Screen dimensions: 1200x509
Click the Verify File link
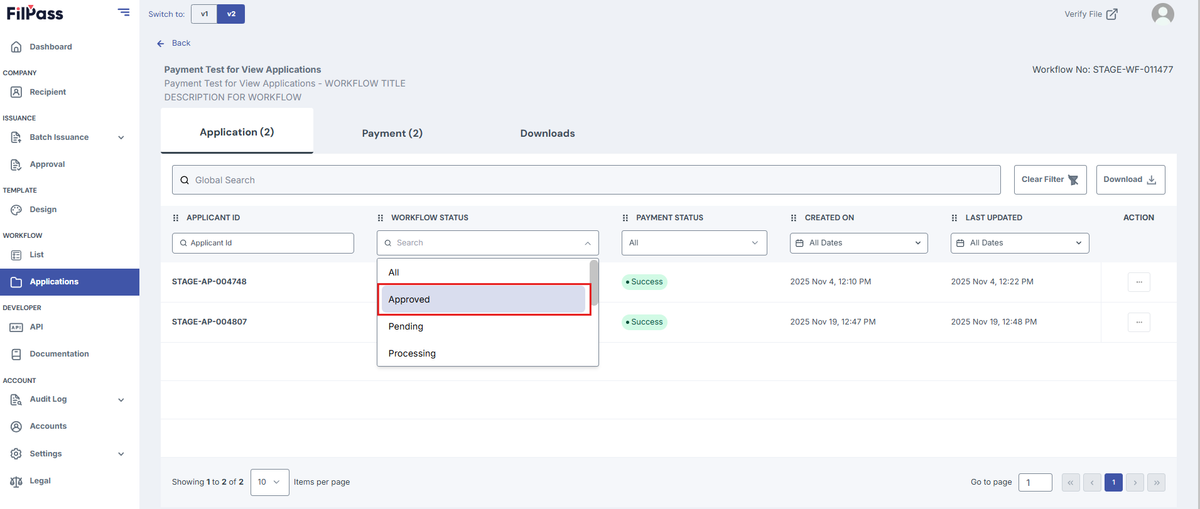pyautogui.click(x=1091, y=14)
